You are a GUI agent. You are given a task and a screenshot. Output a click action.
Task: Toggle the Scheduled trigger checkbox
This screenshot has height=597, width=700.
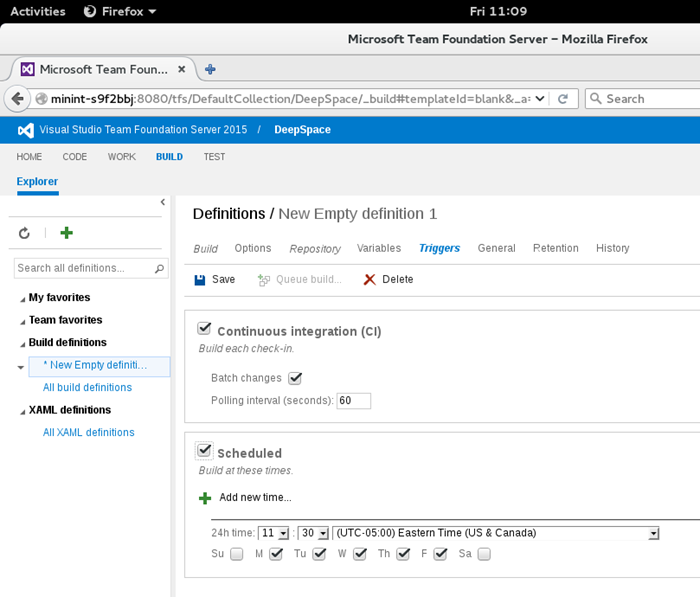pos(204,451)
